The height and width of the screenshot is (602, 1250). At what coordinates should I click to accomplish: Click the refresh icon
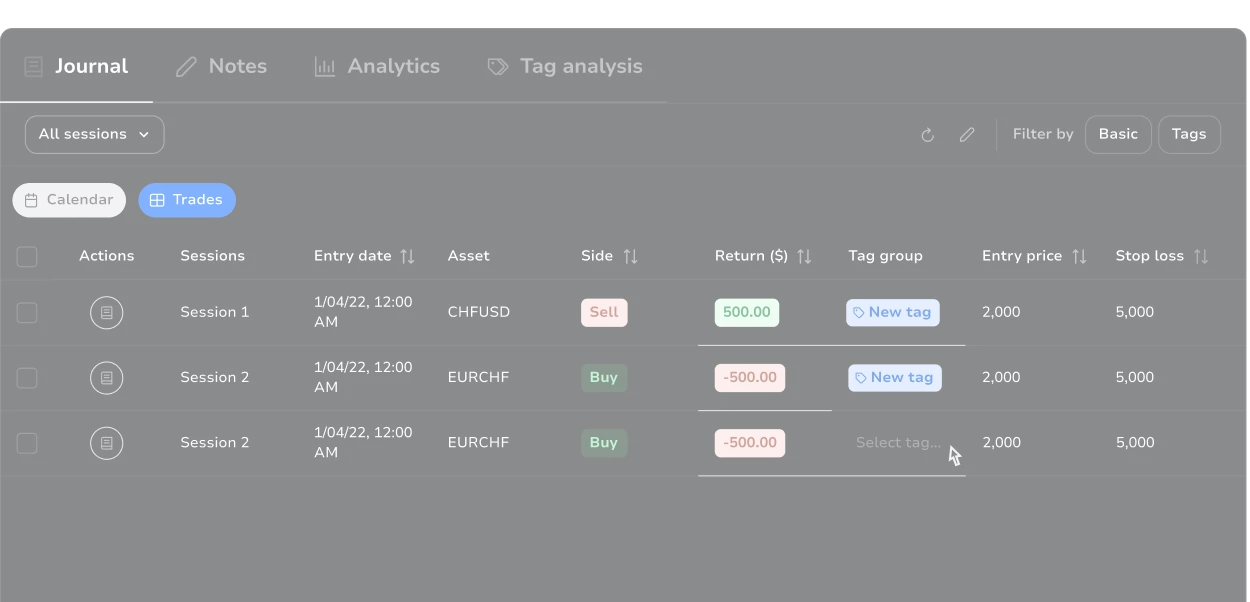pyautogui.click(x=928, y=135)
